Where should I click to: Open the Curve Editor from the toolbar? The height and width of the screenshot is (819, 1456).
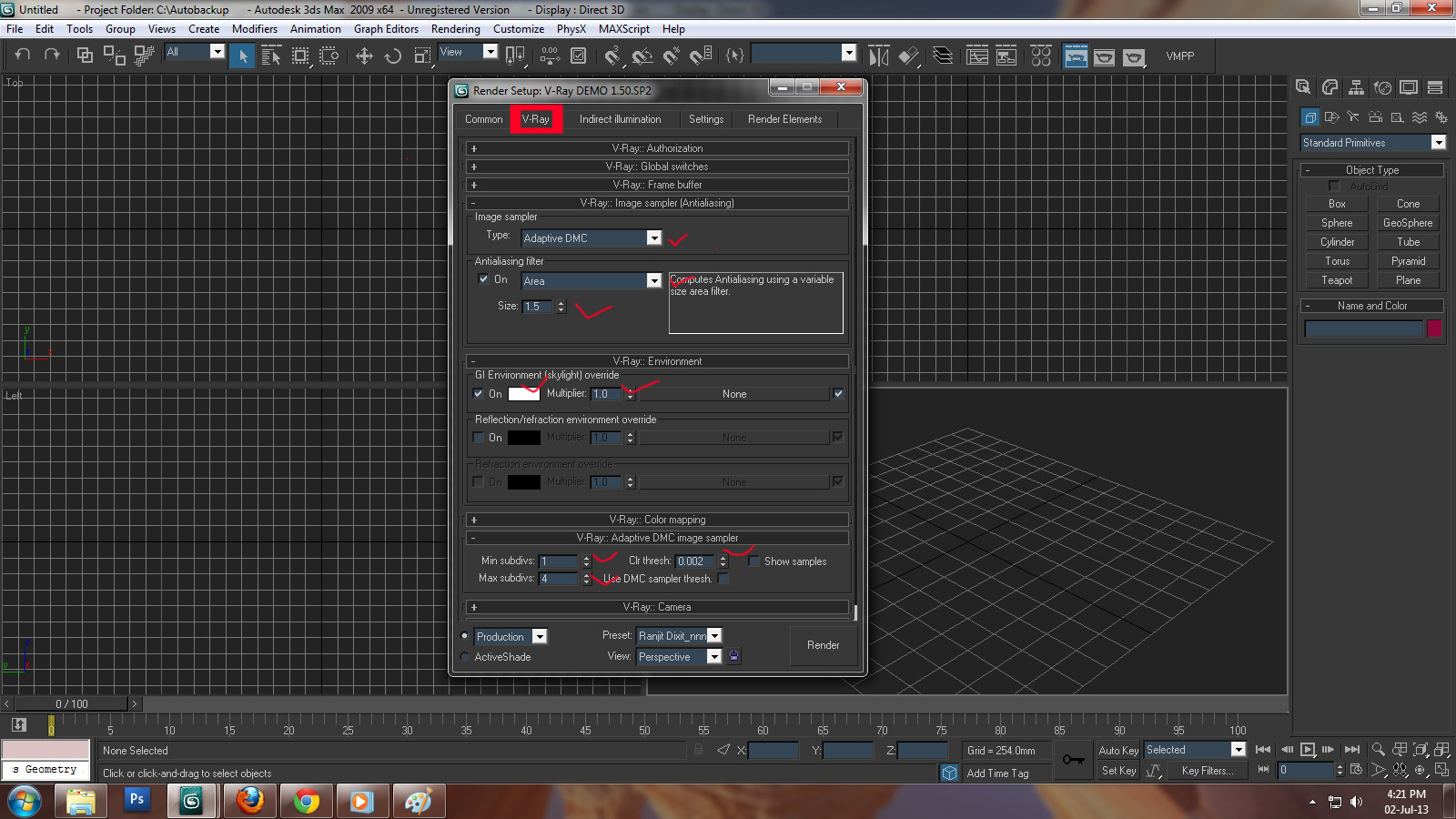pyautogui.click(x=977, y=56)
